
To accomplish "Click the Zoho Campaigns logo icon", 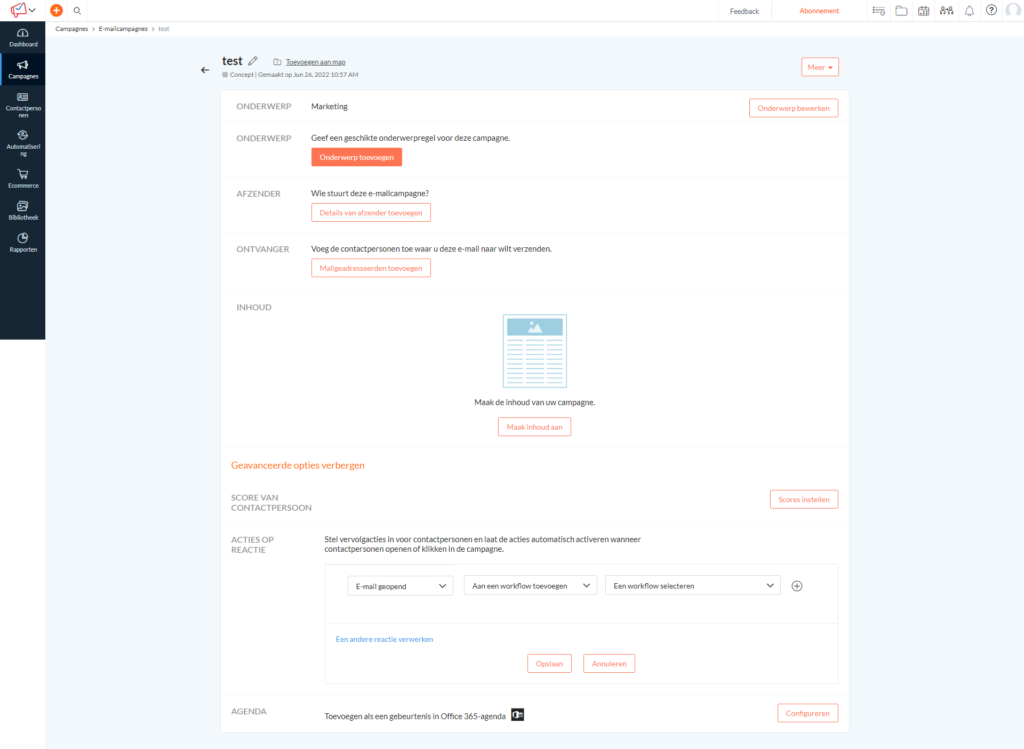I will point(18,10).
